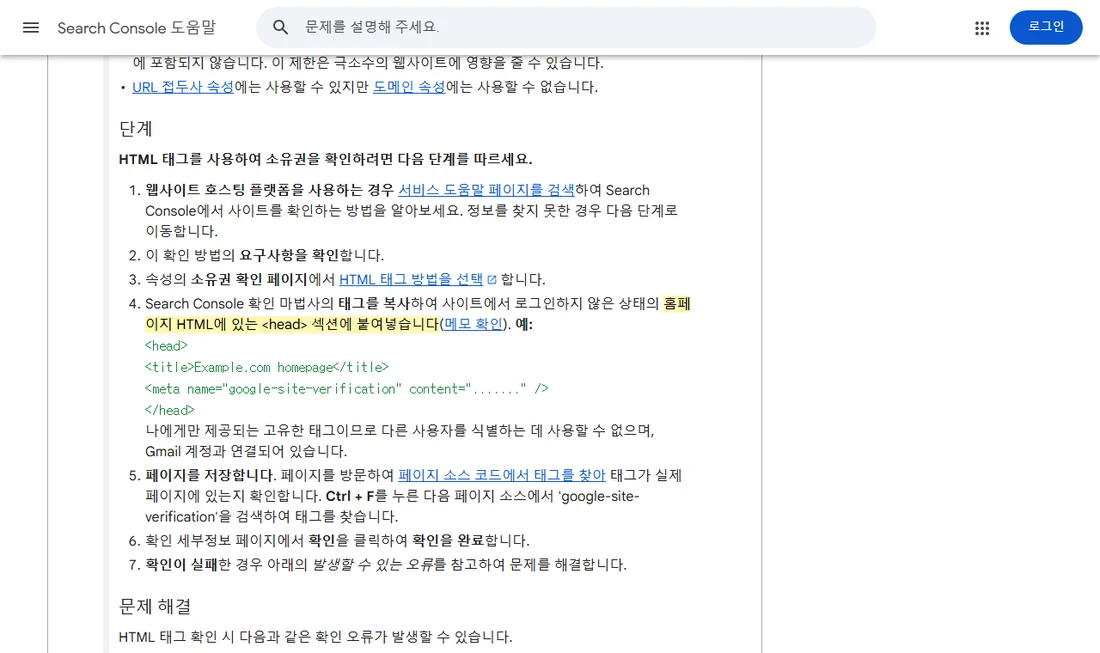Click the bold text 웹사이트 호스팅 플랫폼을 사용하는 경우

(269, 190)
